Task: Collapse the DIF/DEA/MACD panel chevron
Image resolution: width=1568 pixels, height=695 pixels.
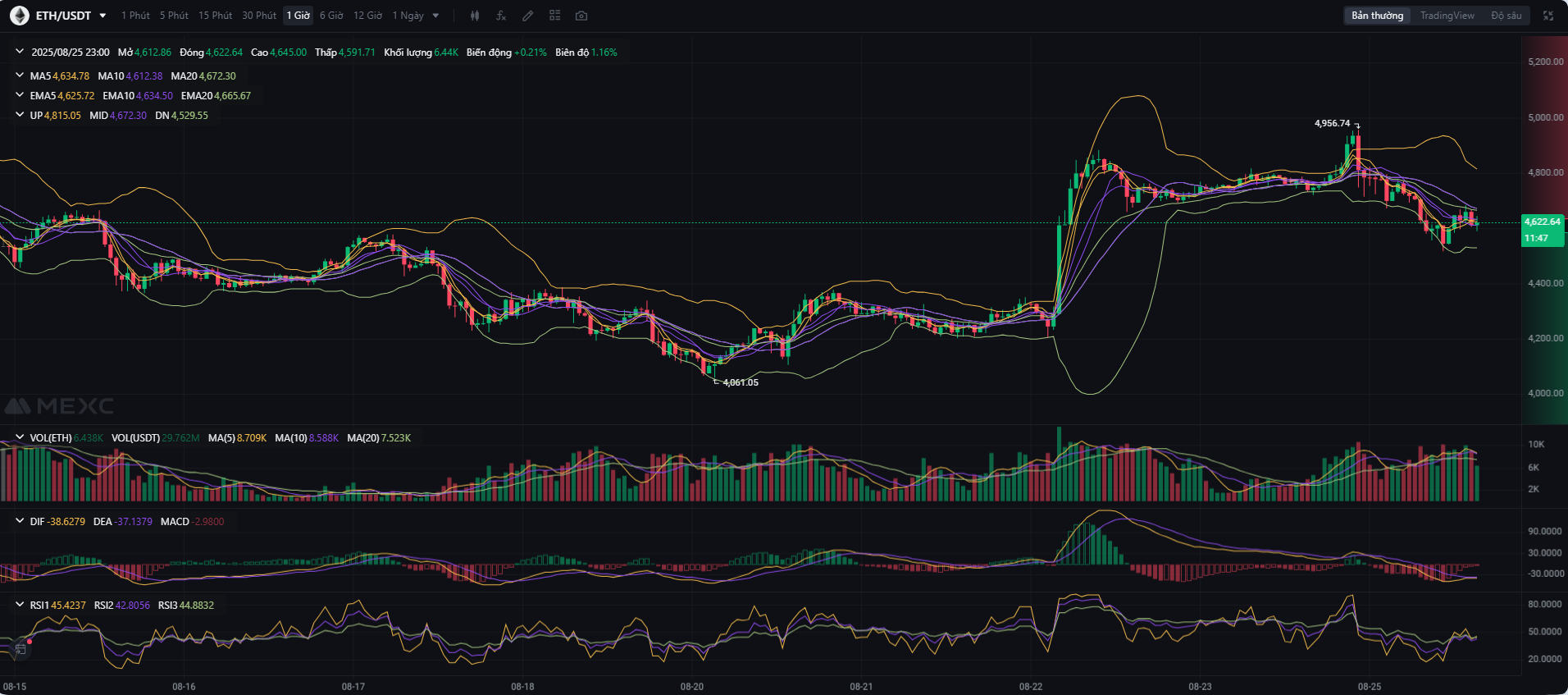Action: [x=20, y=521]
